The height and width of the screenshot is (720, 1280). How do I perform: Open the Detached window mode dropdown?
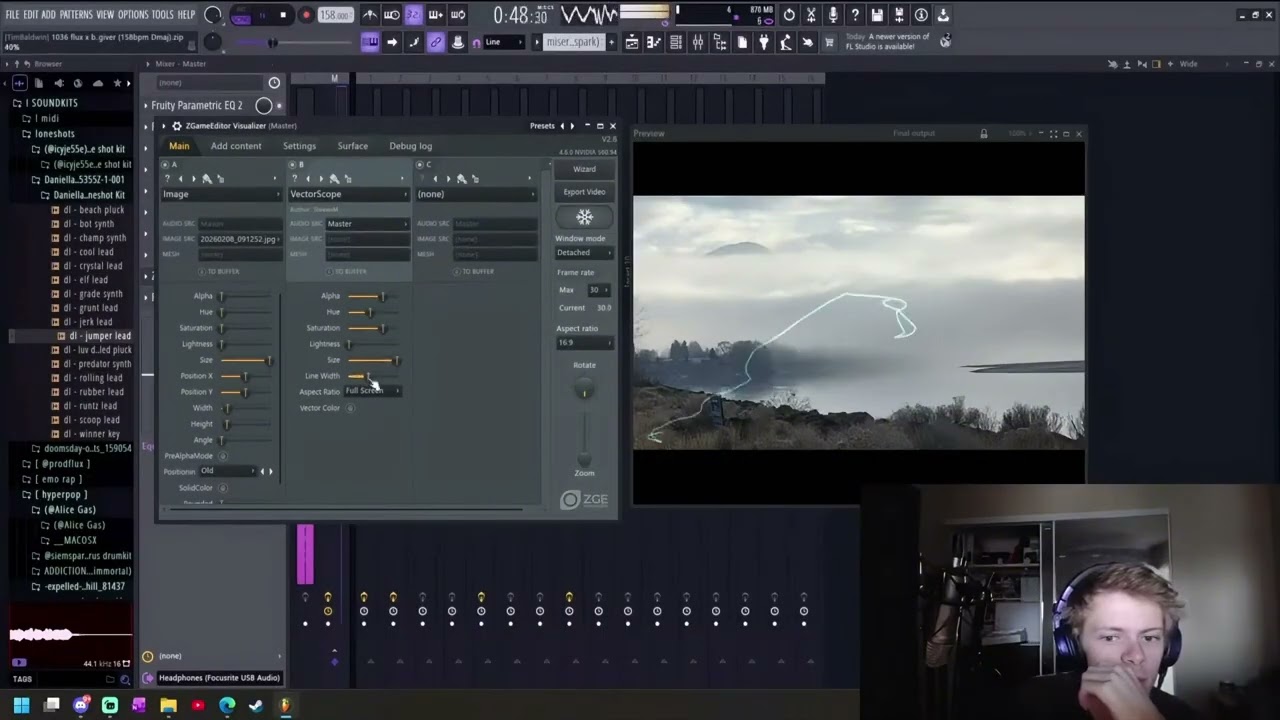tap(585, 252)
